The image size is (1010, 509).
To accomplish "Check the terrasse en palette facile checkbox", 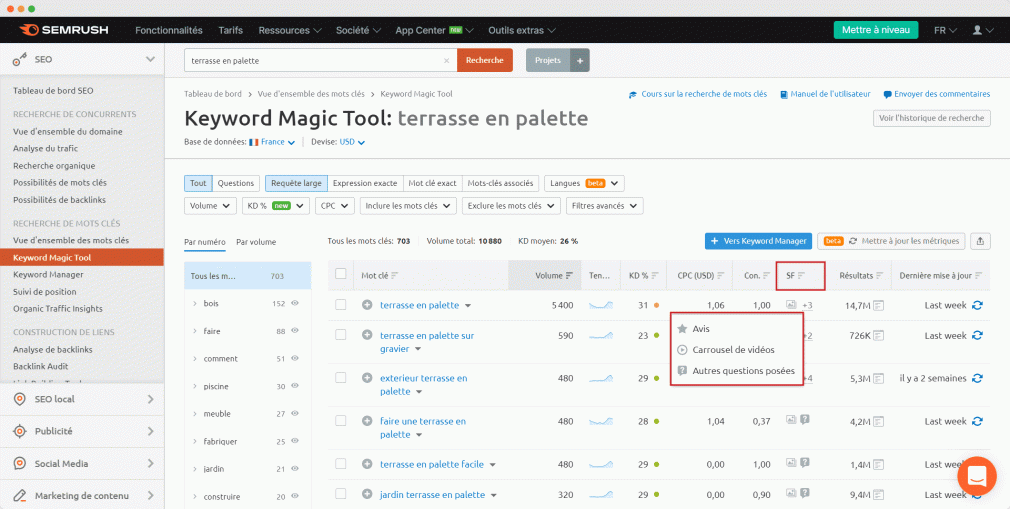I will tap(341, 464).
